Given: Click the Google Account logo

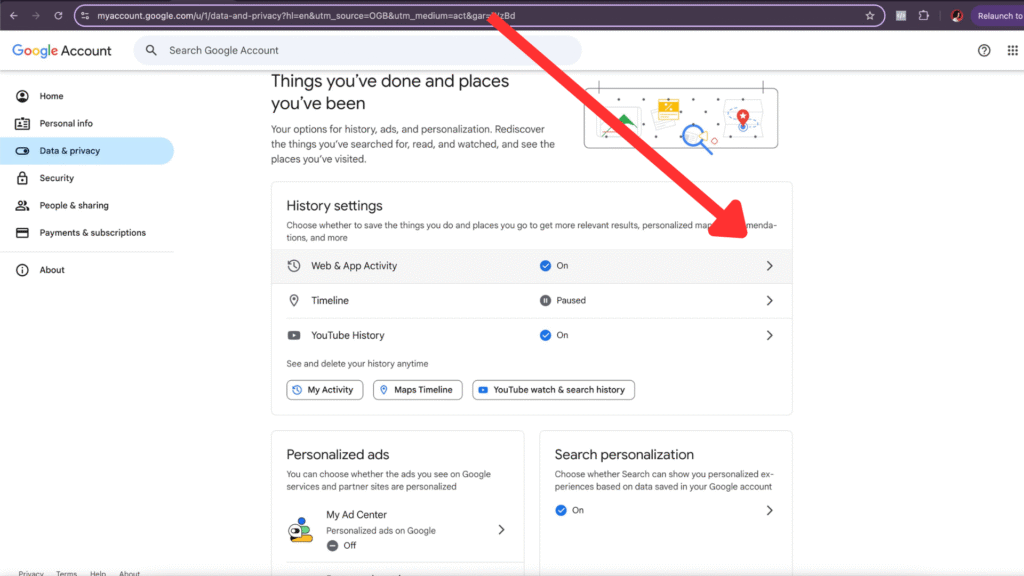Looking at the screenshot, I should (x=62, y=50).
